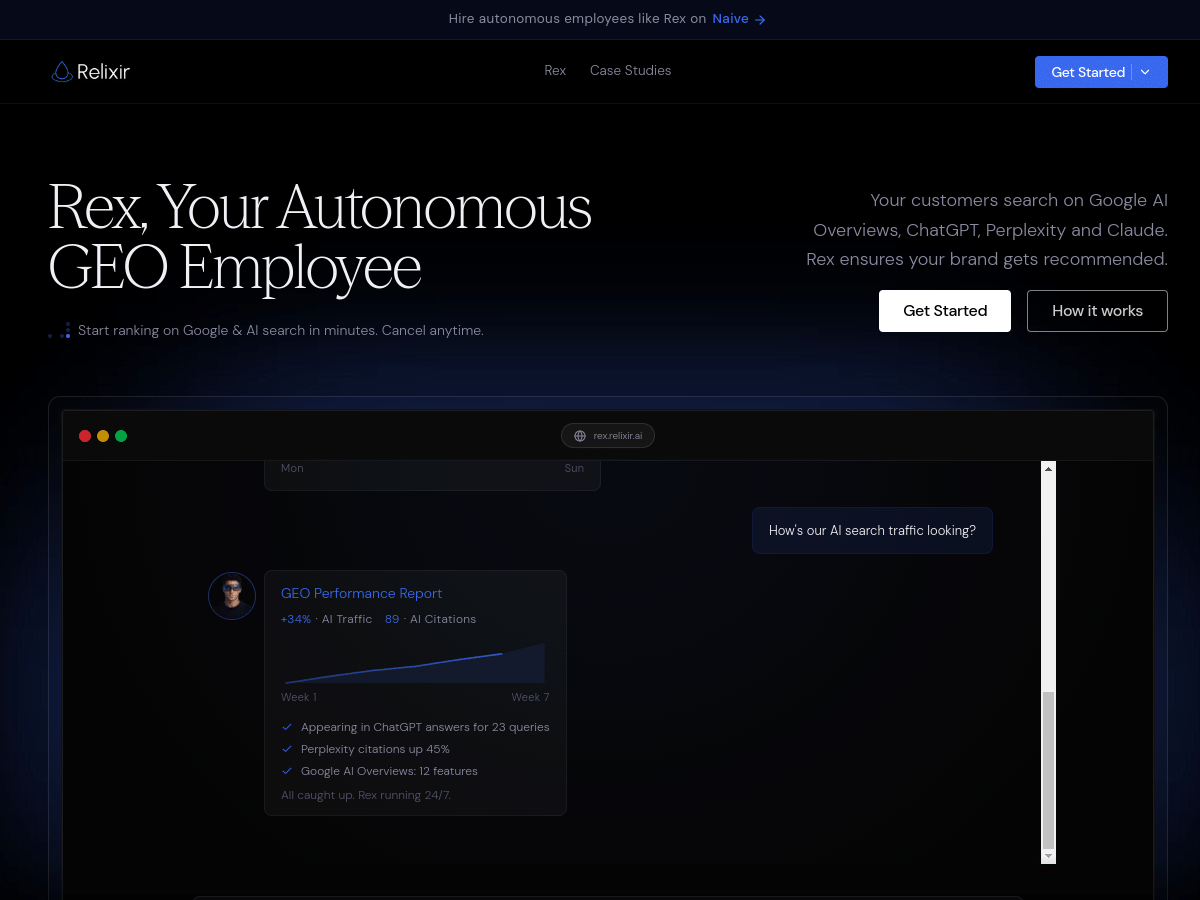
Task: Click the scrollbar up arrow in chat panel
Action: click(1048, 468)
